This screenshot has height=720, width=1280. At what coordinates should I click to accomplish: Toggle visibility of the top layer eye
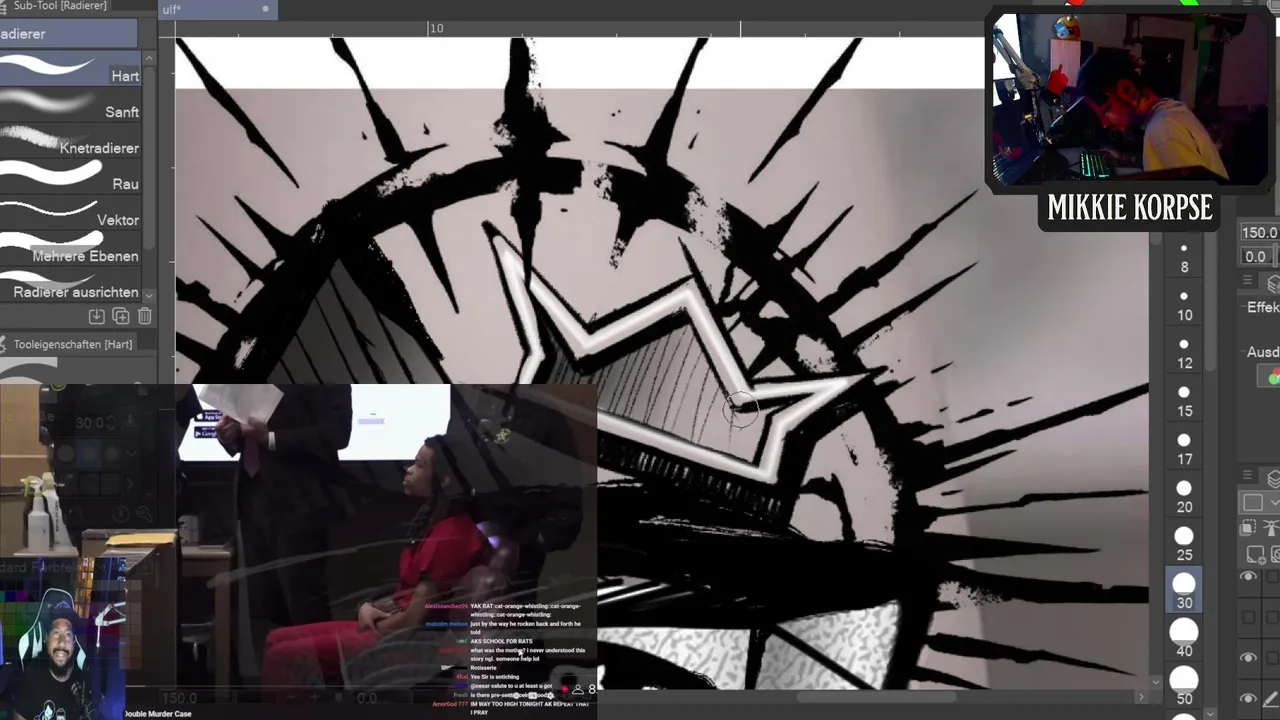click(1248, 578)
